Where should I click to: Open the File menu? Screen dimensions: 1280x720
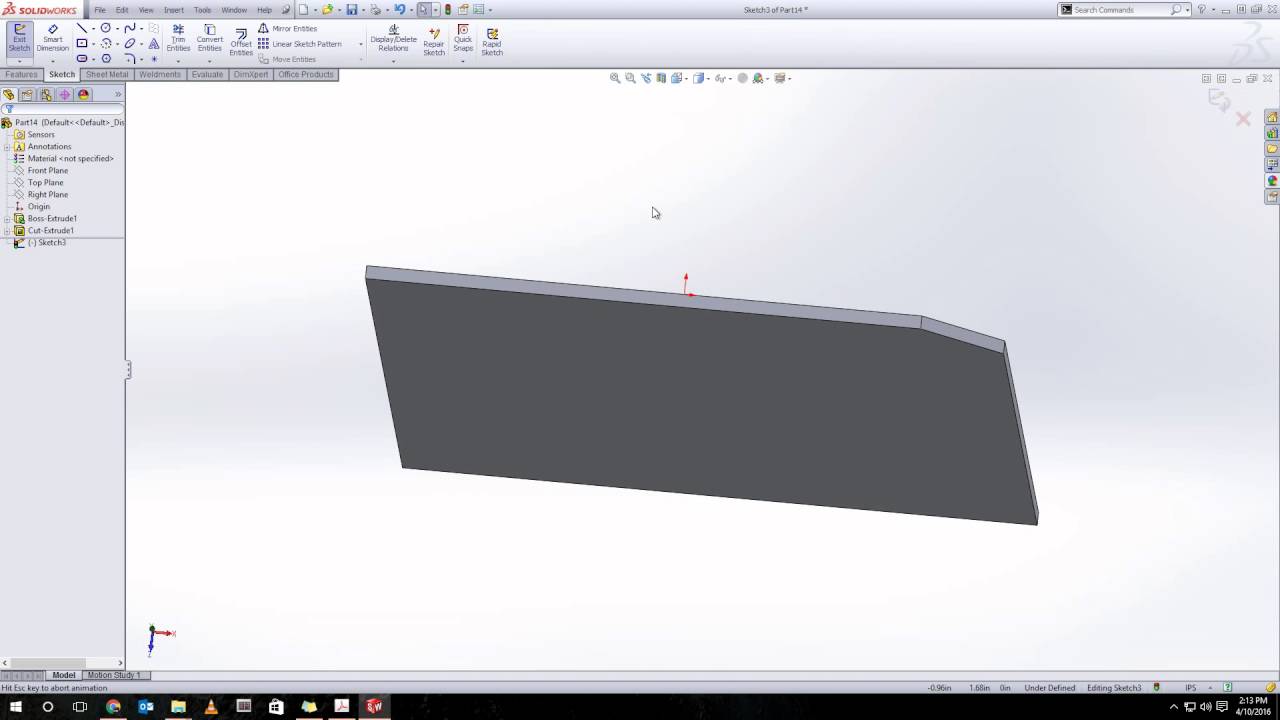click(100, 10)
